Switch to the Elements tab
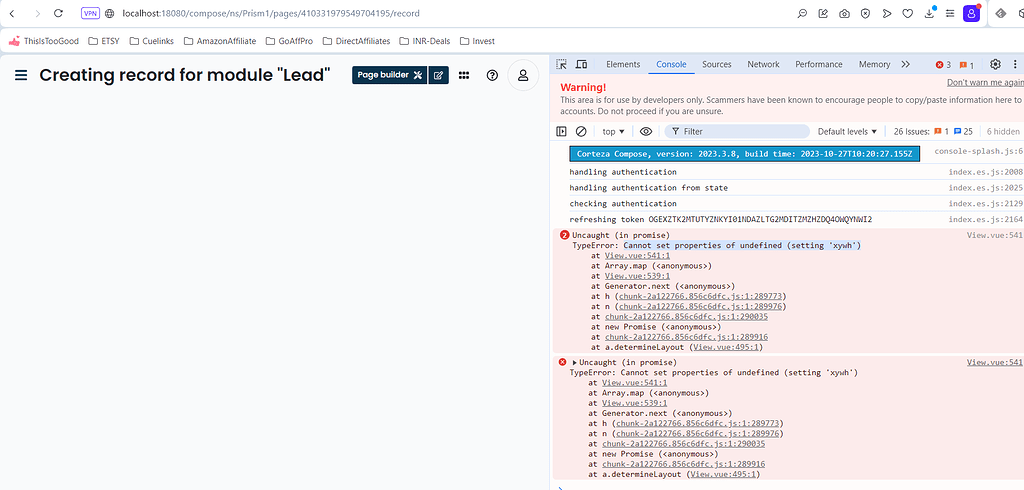 [623, 64]
